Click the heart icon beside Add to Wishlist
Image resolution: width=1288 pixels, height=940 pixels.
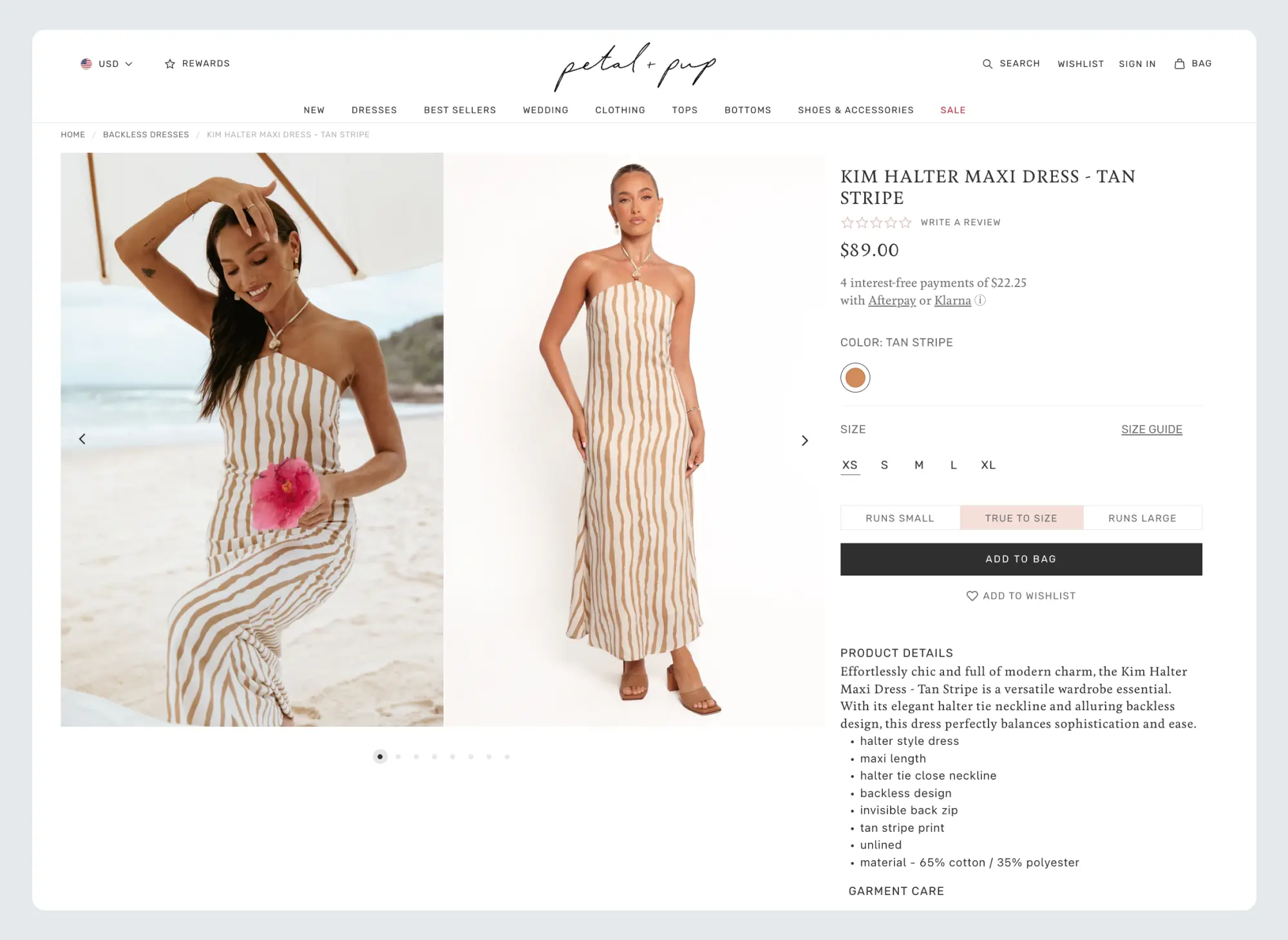(x=972, y=596)
